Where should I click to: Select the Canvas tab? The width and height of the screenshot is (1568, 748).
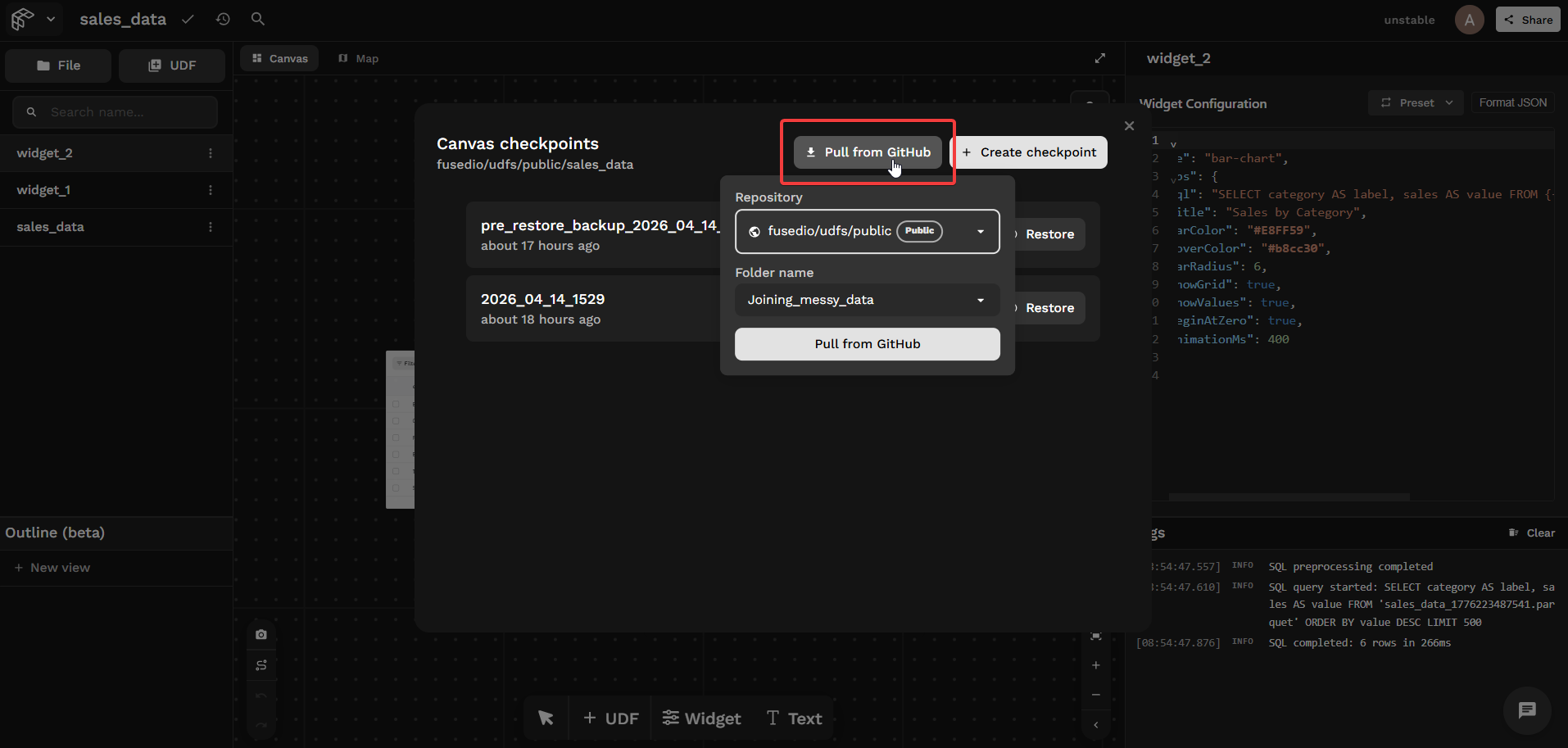coord(280,58)
